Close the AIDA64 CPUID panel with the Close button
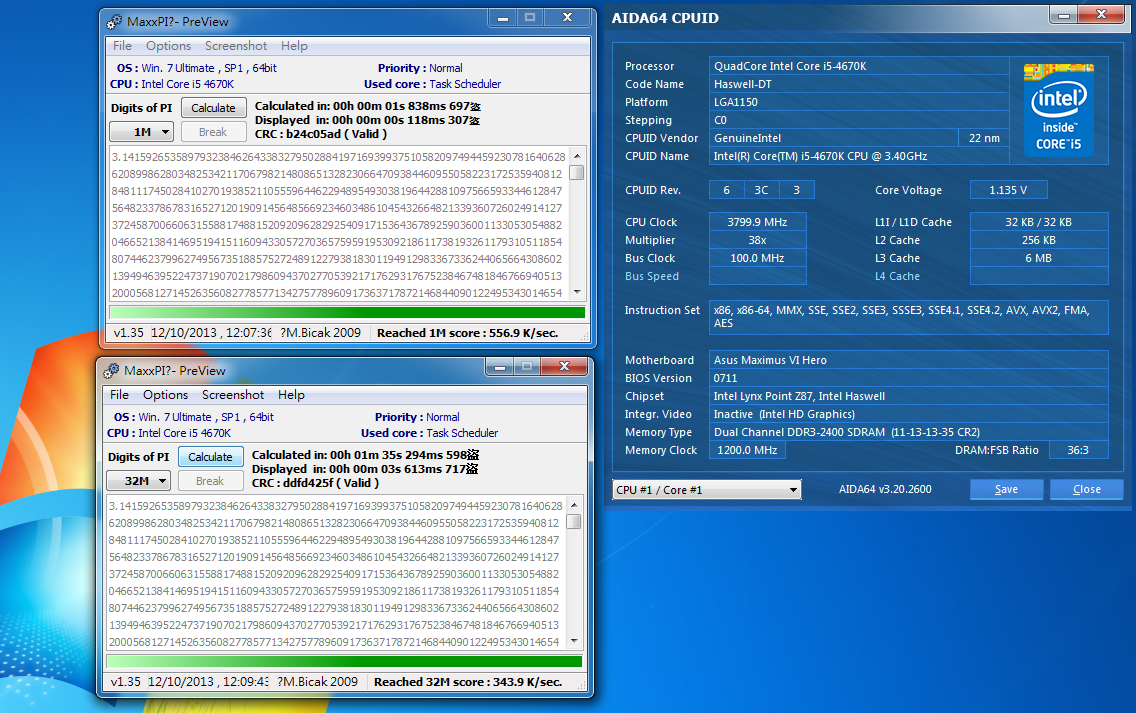This screenshot has width=1136, height=713. pyautogui.click(x=1087, y=490)
